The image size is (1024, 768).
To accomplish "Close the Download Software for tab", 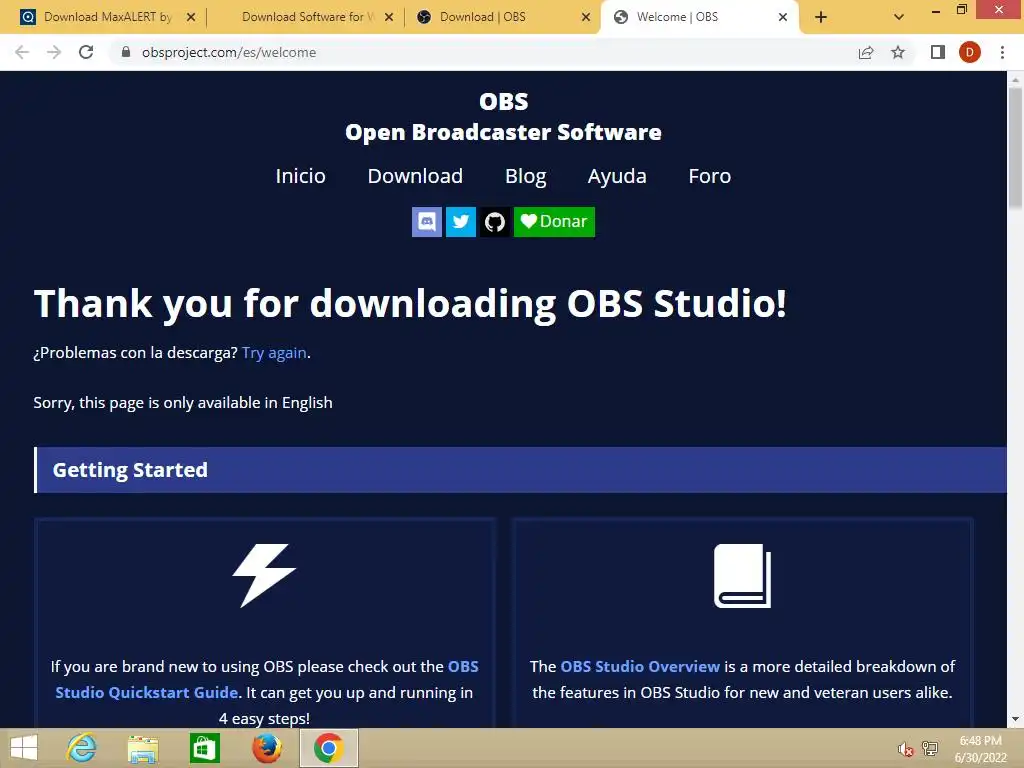I will 389,17.
